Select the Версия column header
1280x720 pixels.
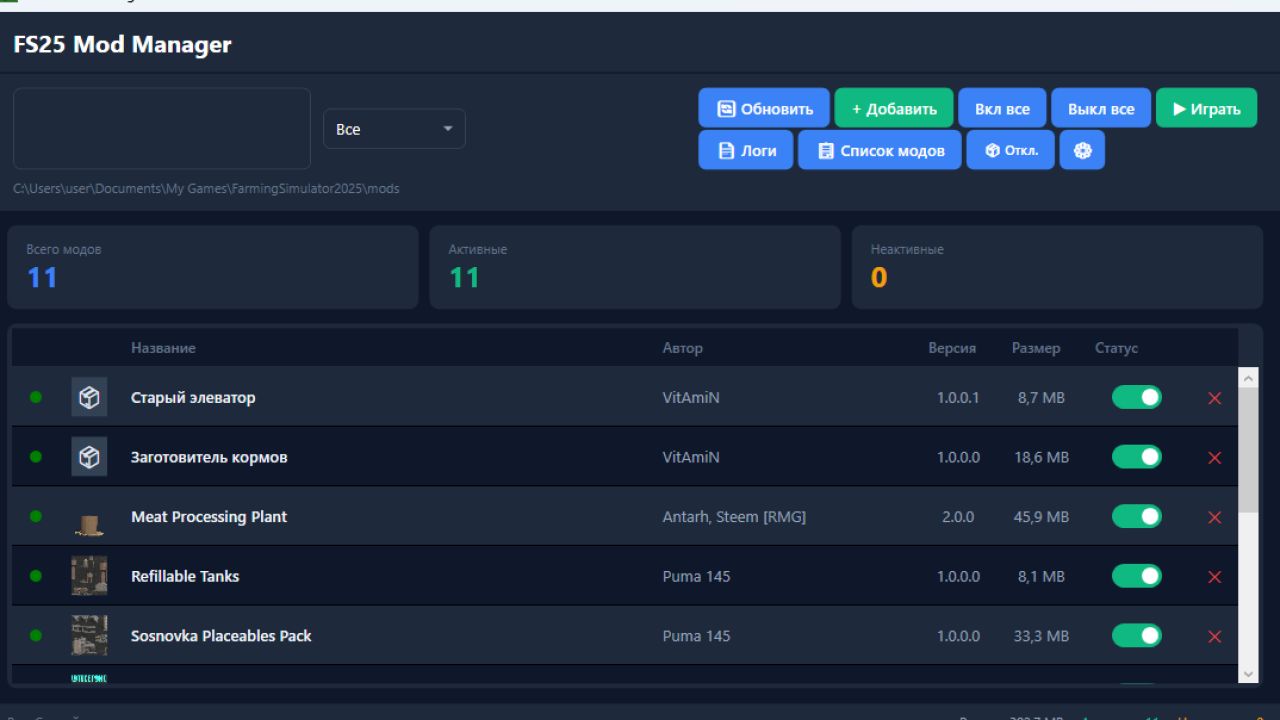[954, 348]
